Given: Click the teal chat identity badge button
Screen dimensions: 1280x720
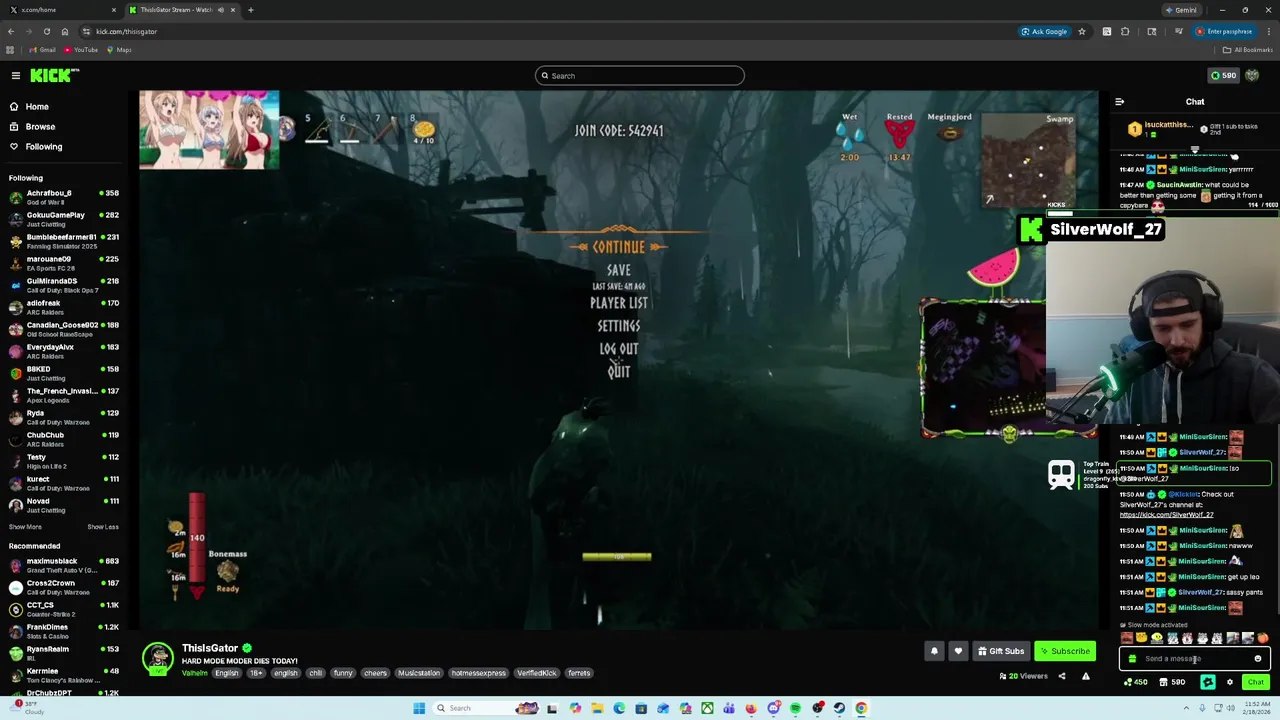Looking at the screenshot, I should (x=1208, y=682).
